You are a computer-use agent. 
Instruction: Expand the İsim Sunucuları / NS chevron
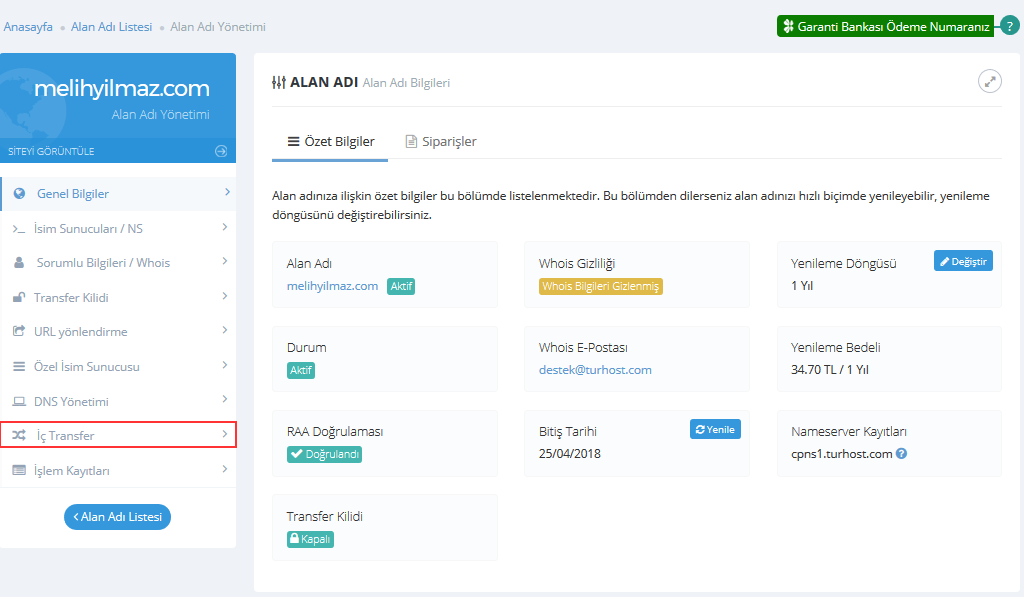pyautogui.click(x=226, y=229)
